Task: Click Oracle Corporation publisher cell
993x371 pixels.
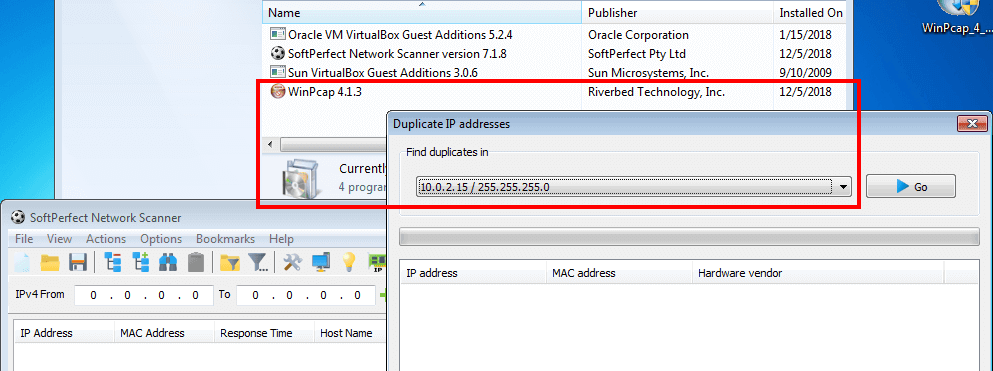Action: 638,35
